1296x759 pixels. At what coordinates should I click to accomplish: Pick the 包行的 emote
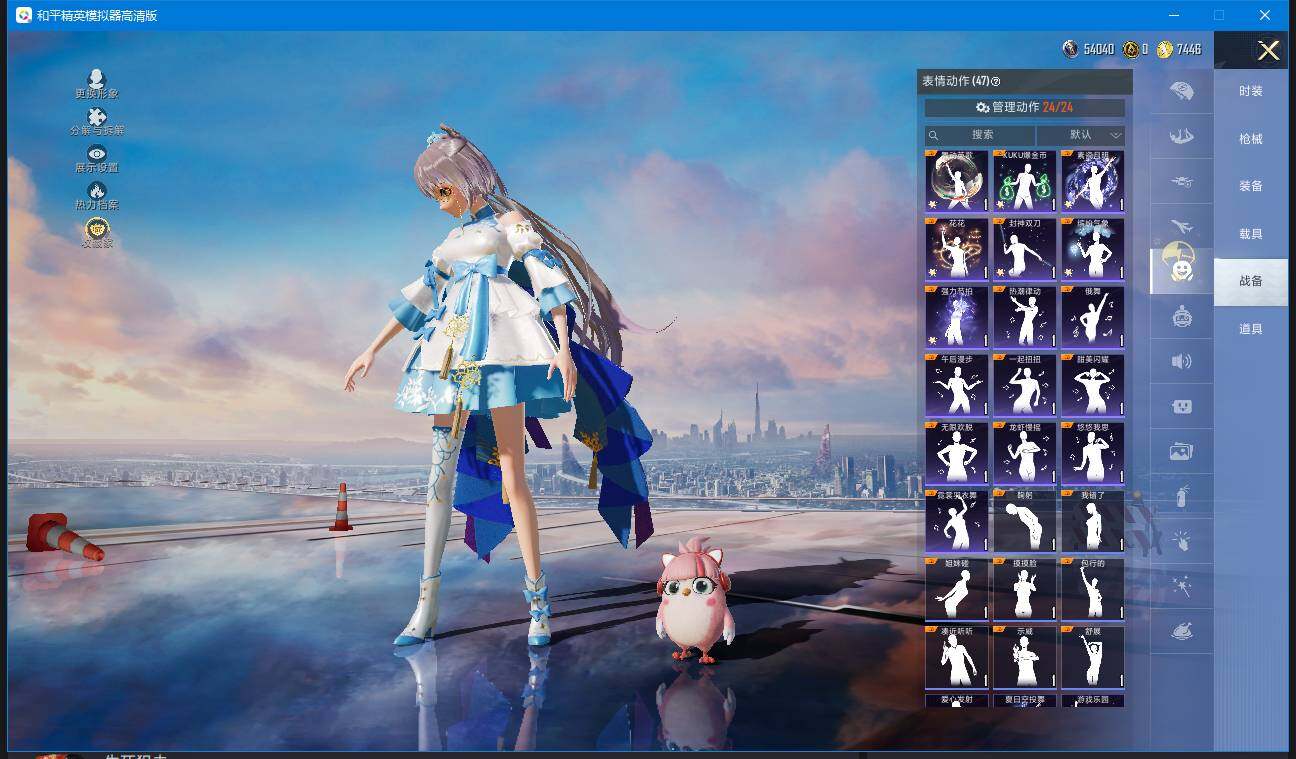point(1093,588)
